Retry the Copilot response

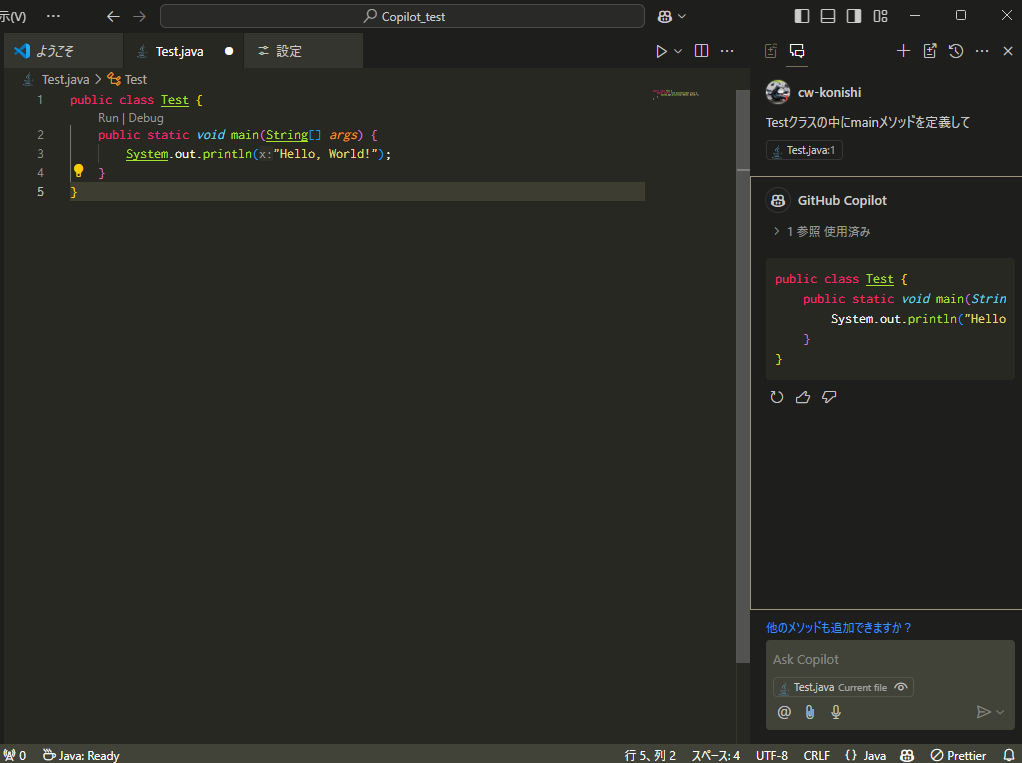[x=777, y=397]
